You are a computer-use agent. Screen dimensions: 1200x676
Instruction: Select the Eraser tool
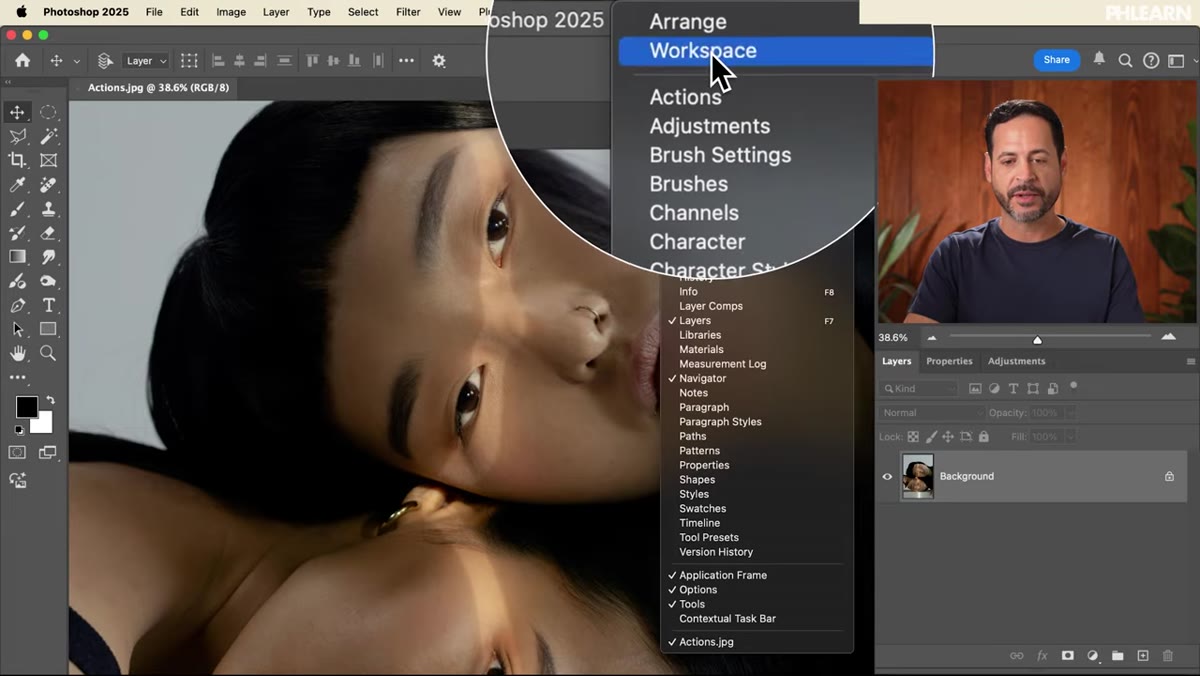[48, 233]
